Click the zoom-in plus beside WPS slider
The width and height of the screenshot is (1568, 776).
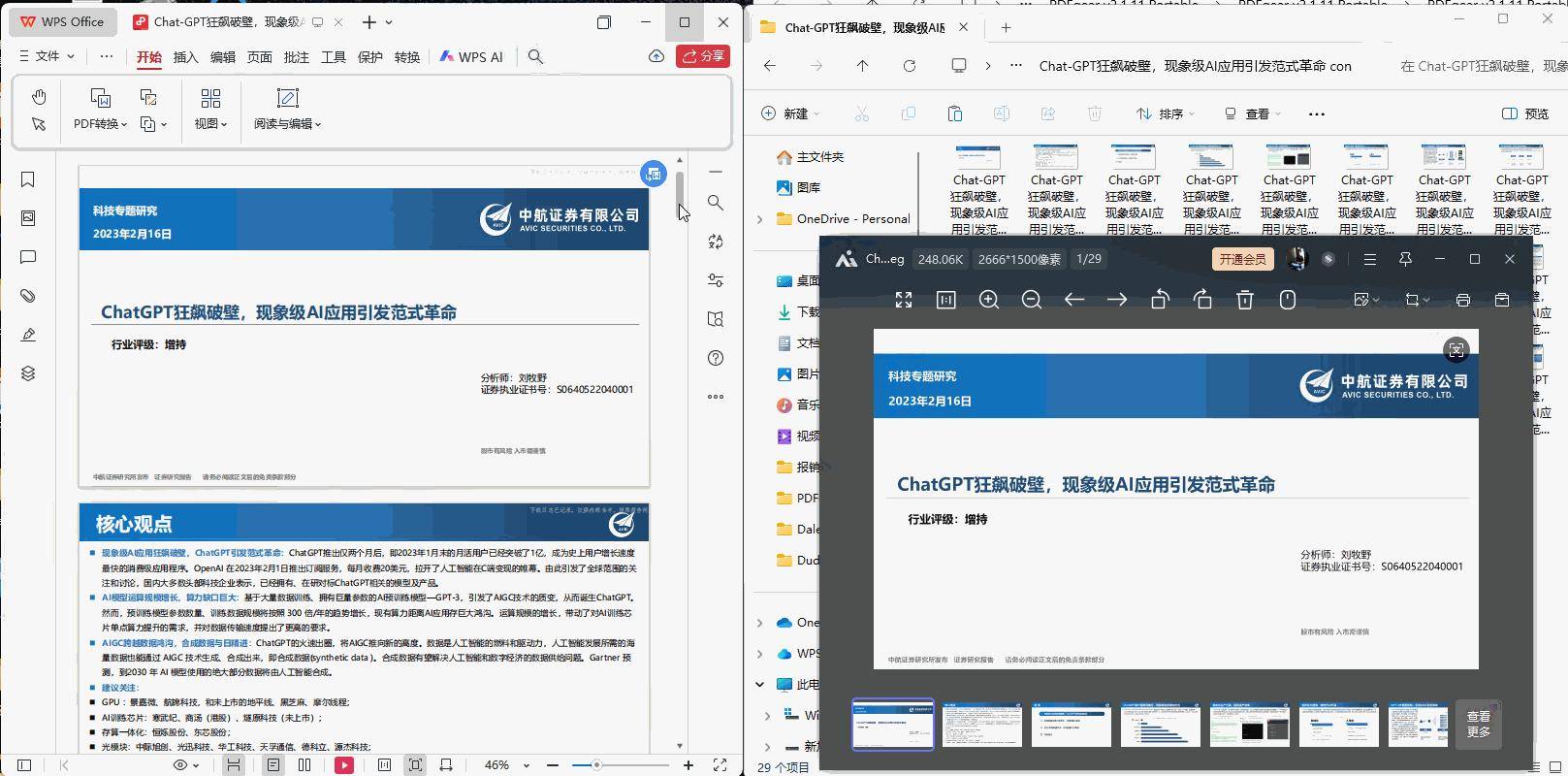coord(688,765)
